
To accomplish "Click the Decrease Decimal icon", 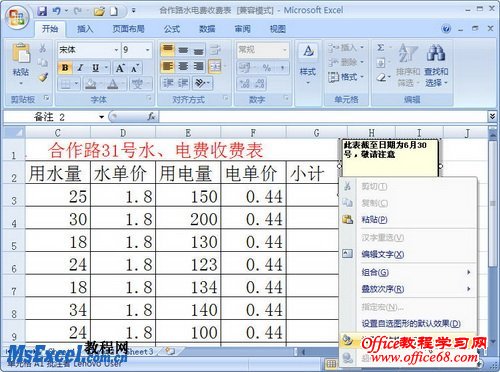I will tap(260, 83).
